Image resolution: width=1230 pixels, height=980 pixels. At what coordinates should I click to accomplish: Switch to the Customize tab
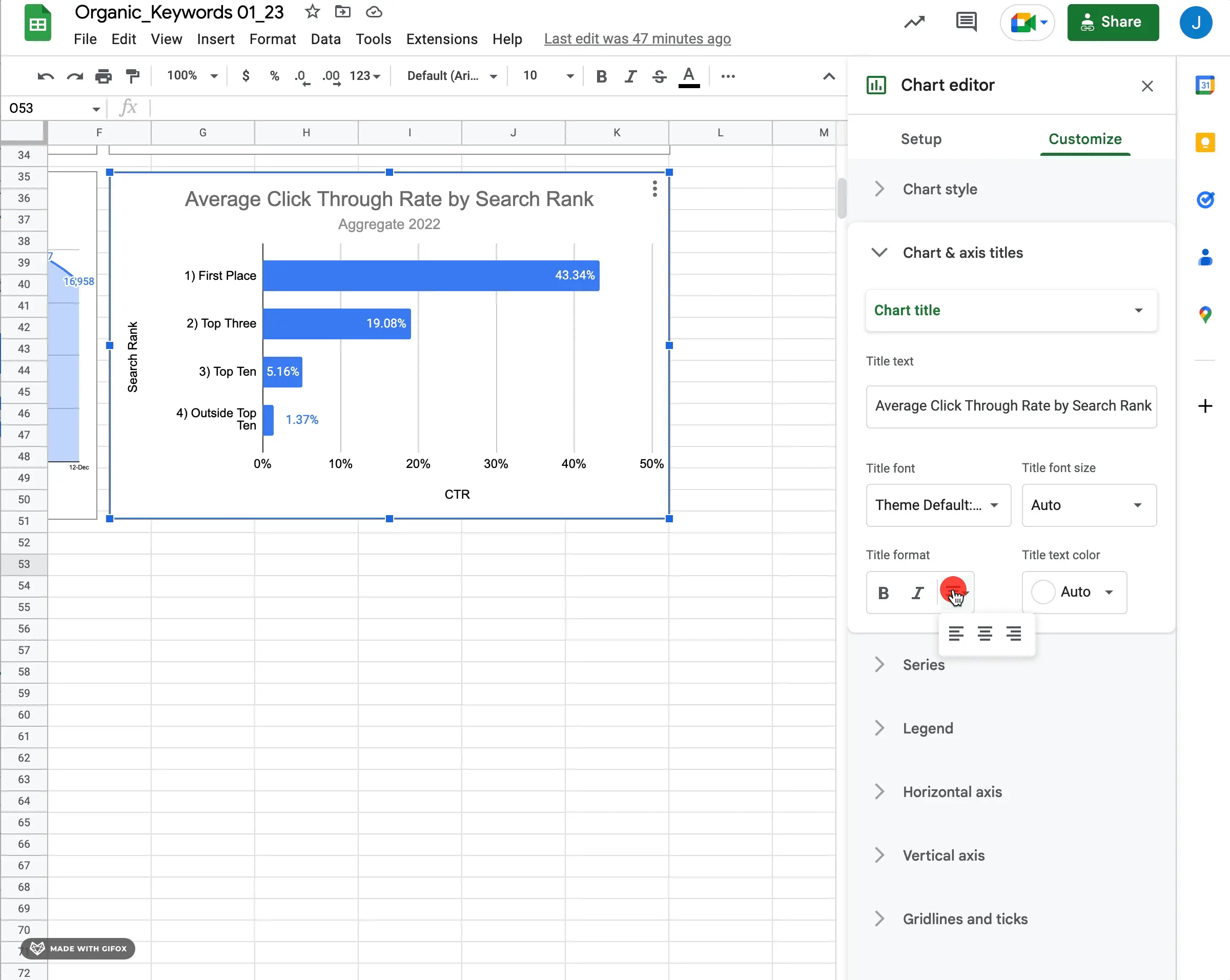coord(1085,139)
